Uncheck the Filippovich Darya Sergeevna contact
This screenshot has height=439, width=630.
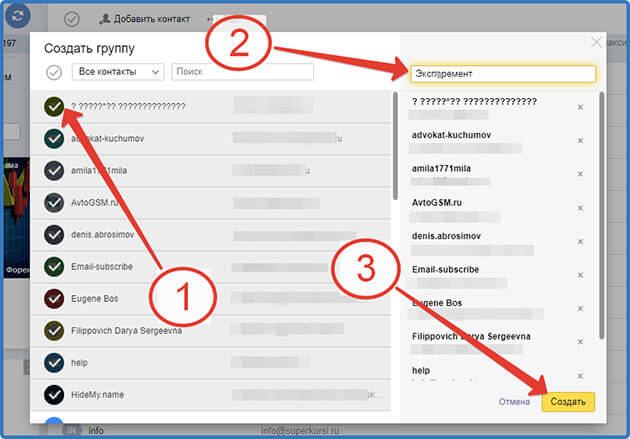point(54,331)
